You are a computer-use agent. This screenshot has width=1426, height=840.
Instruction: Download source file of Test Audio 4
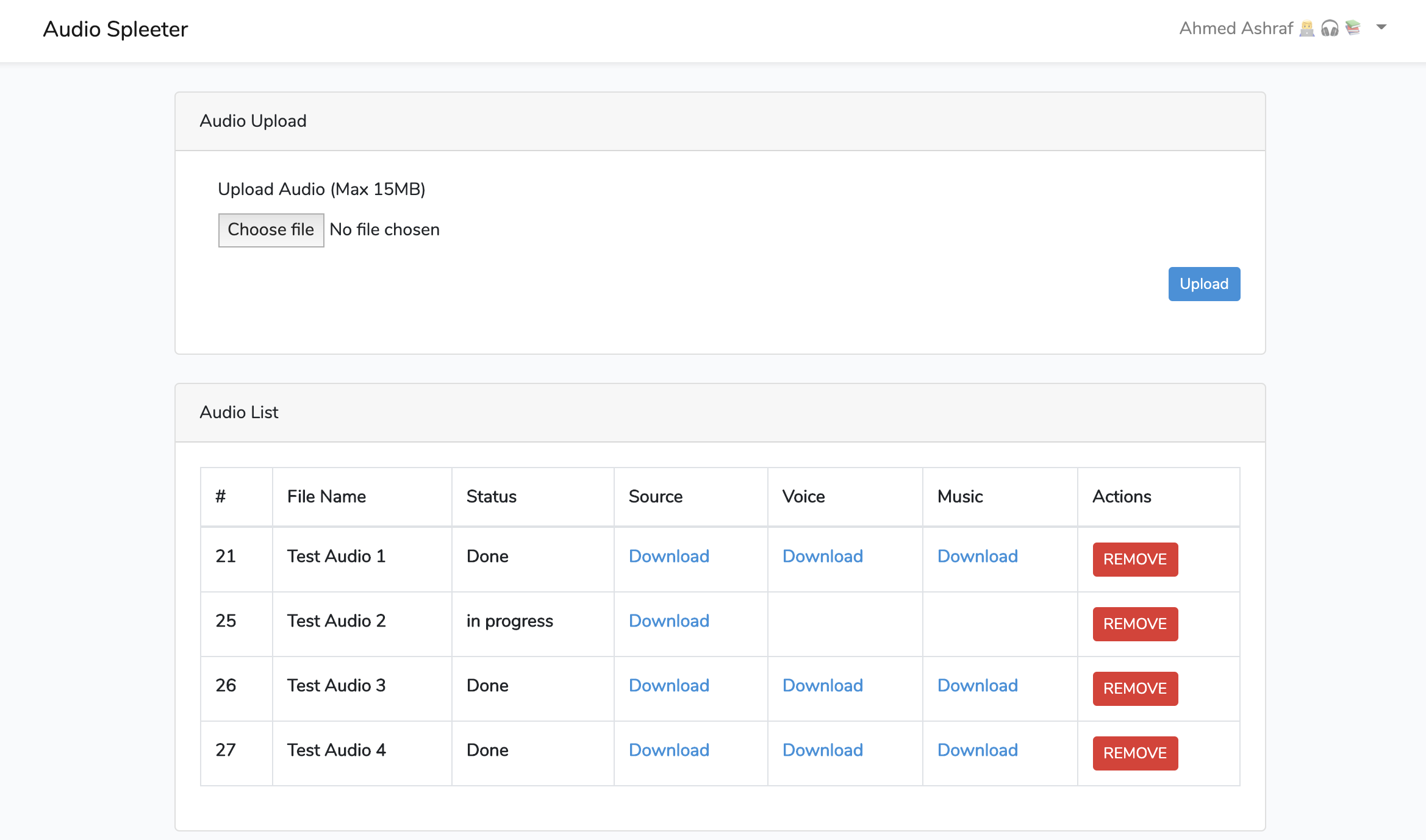668,750
